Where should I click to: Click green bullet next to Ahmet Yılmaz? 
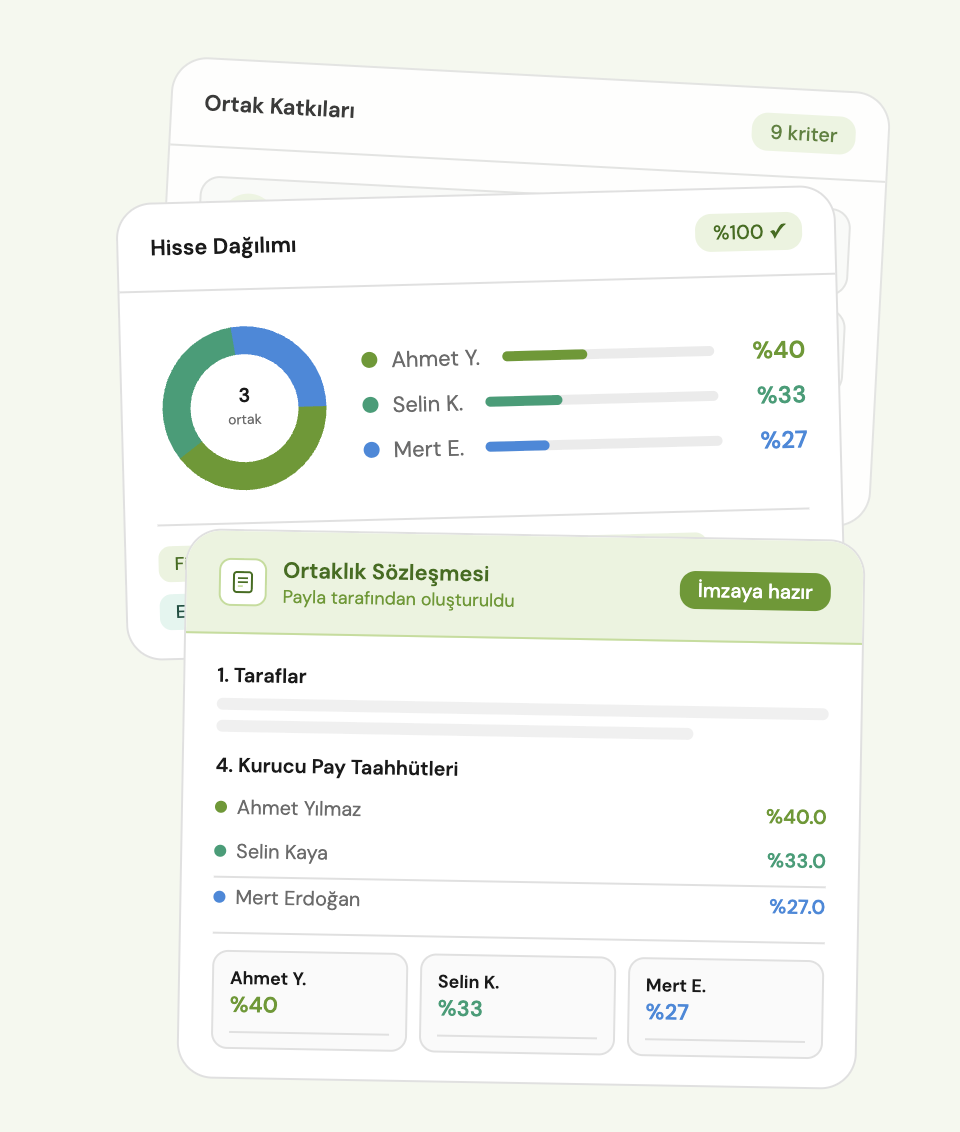point(221,806)
